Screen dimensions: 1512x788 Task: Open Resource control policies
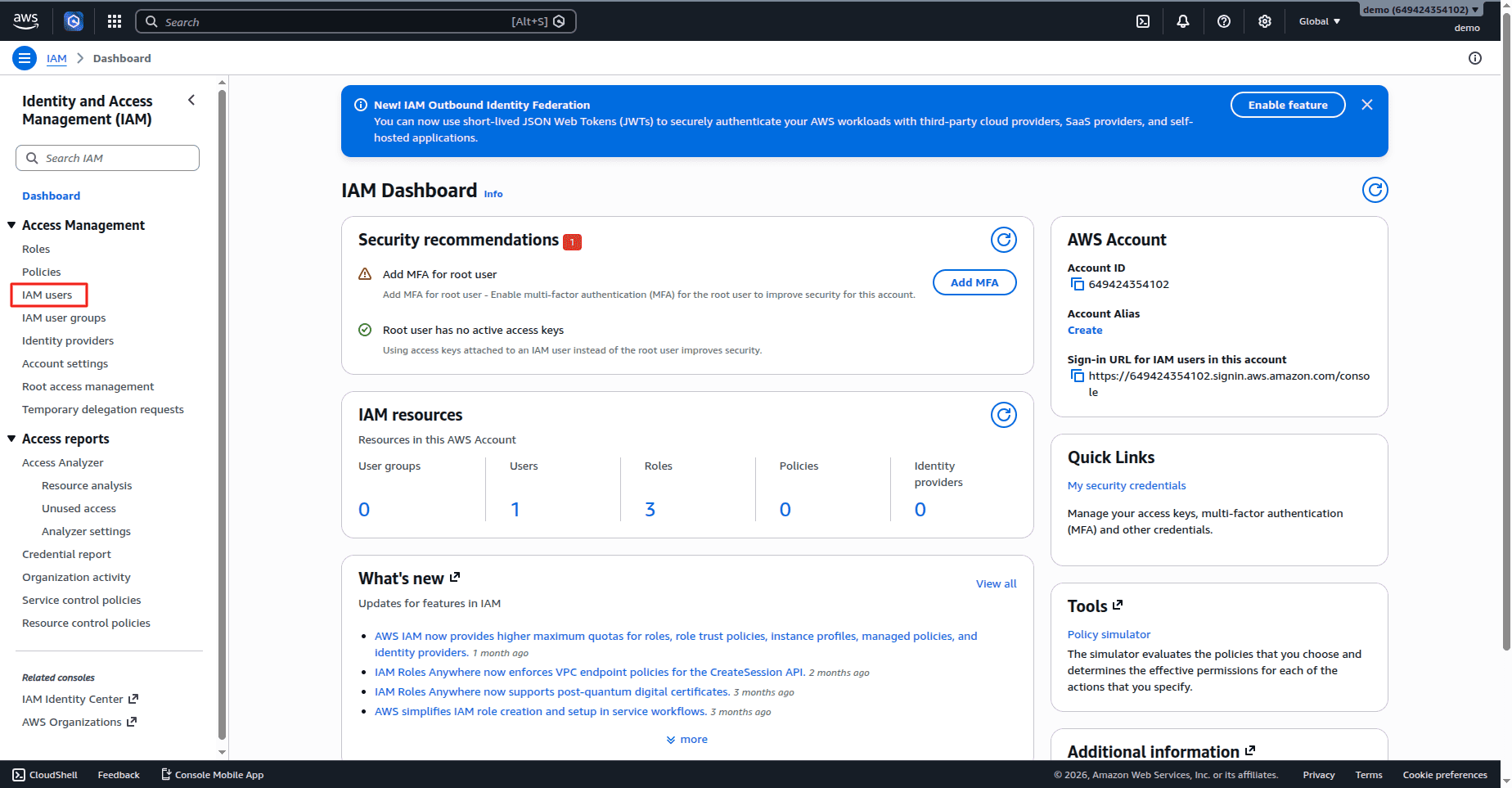click(86, 623)
